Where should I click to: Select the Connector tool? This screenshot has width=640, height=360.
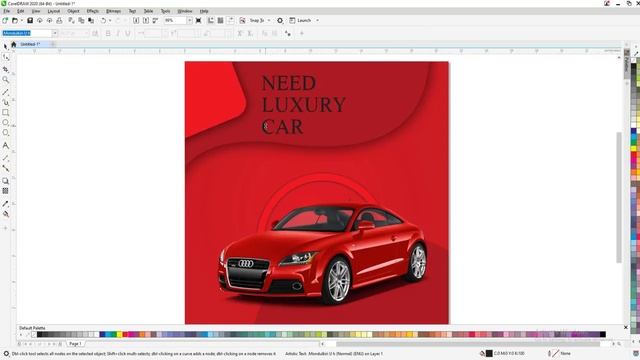pyautogui.click(x=5, y=168)
